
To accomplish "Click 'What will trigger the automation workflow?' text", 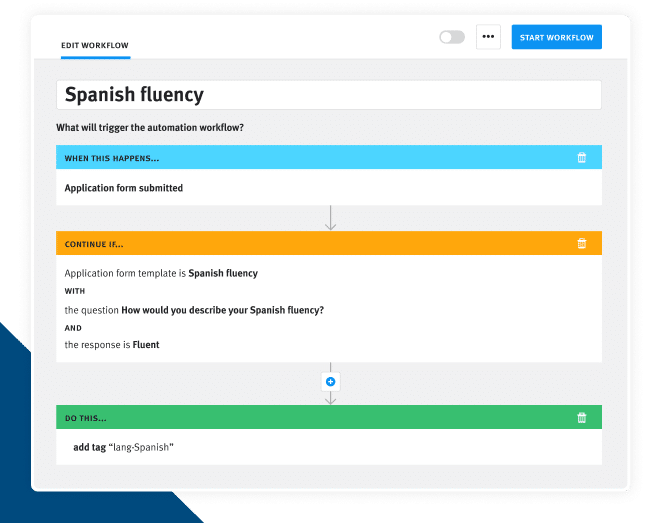I will pyautogui.click(x=150, y=128).
